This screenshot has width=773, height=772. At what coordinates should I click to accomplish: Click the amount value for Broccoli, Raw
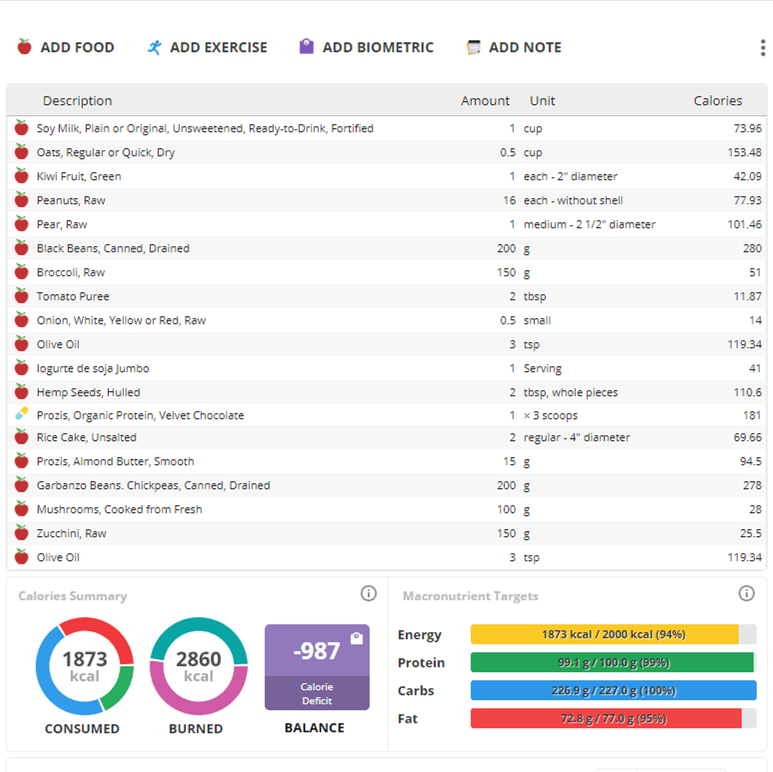point(506,272)
